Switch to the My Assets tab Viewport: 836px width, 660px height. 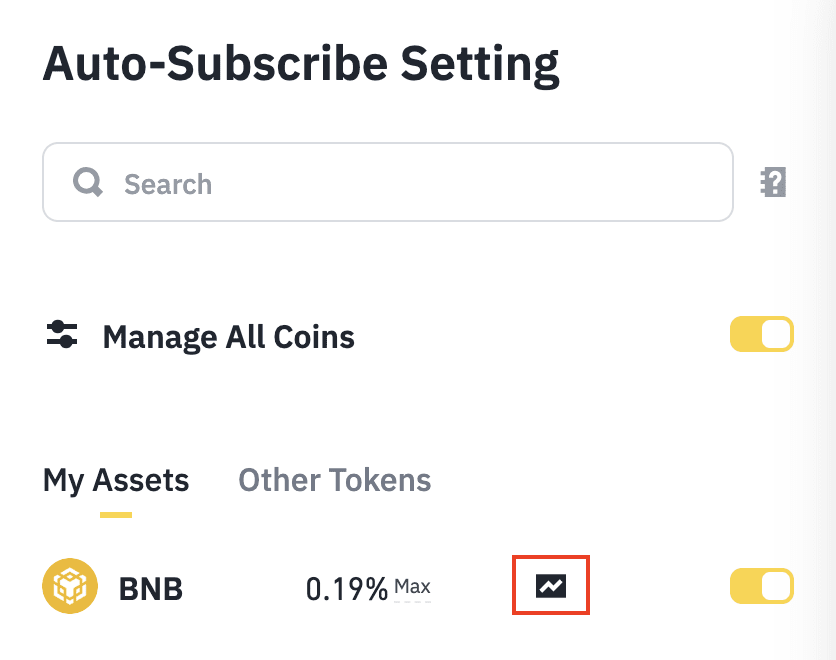click(x=116, y=480)
